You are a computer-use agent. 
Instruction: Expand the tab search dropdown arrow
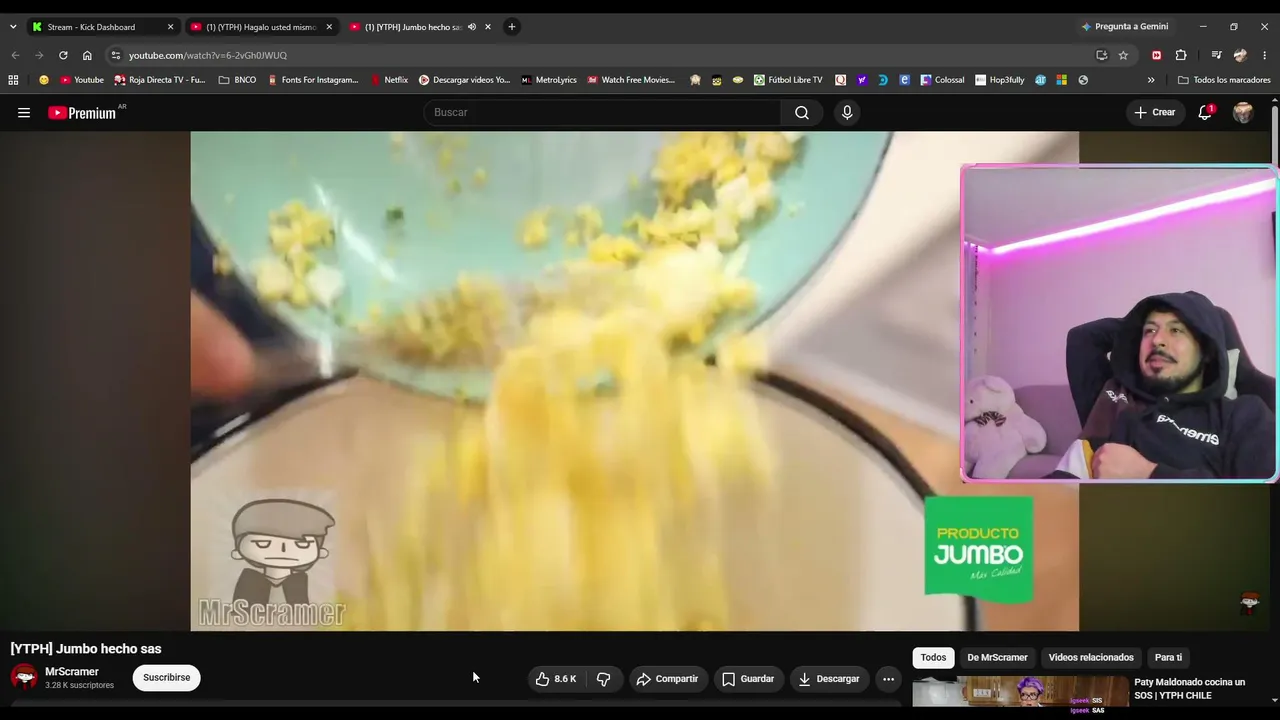(x=13, y=27)
